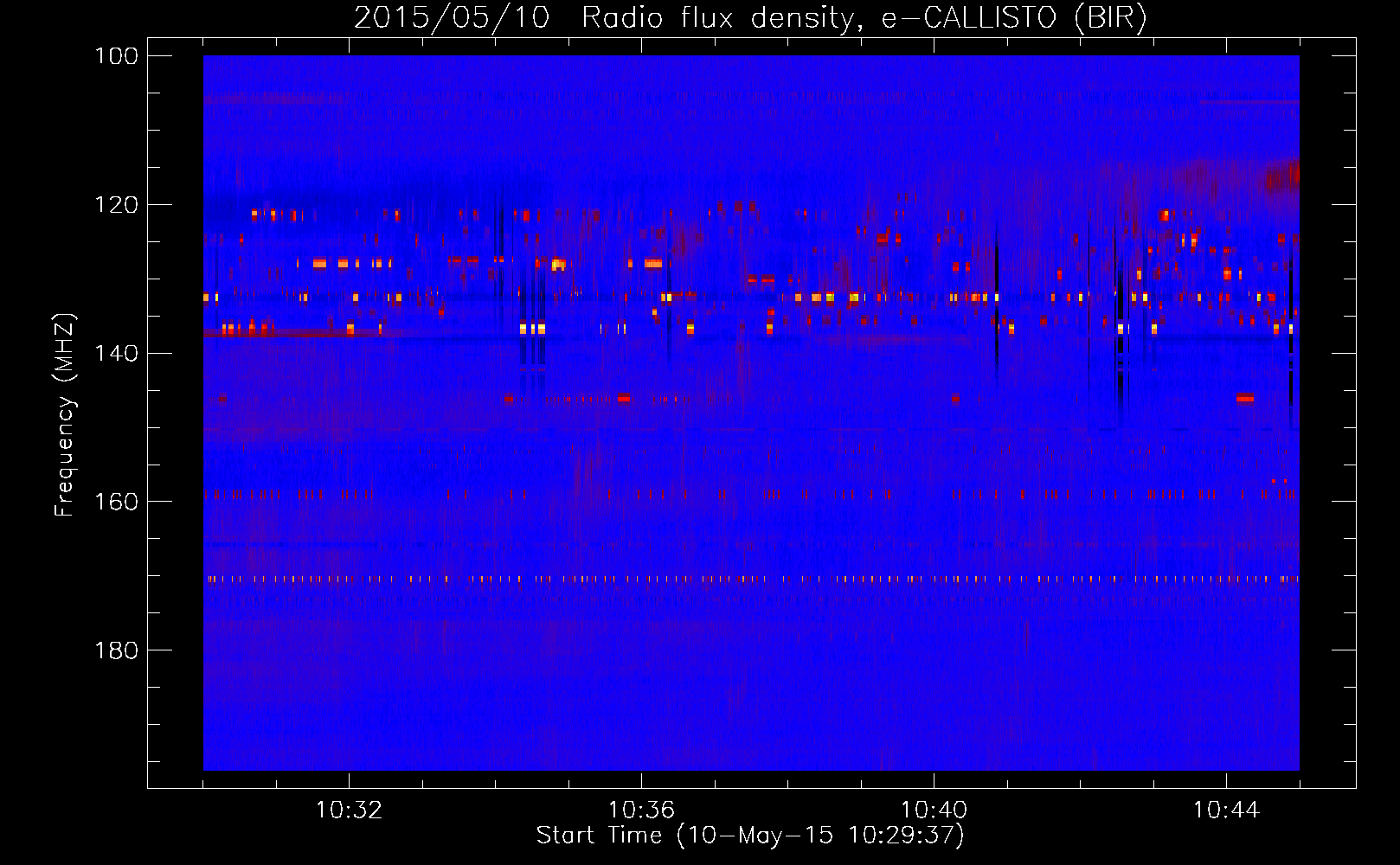Click the 140 frequency tick label
This screenshot has height=865, width=1400.
(x=116, y=354)
